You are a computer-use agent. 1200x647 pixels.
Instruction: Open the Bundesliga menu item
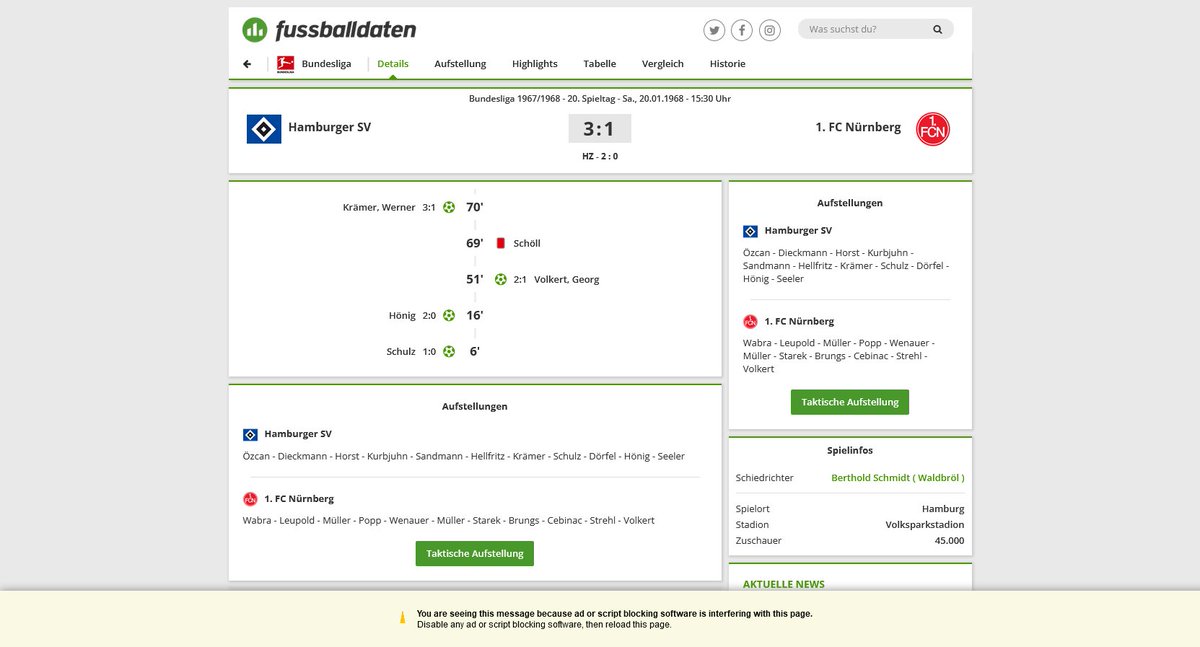click(326, 64)
